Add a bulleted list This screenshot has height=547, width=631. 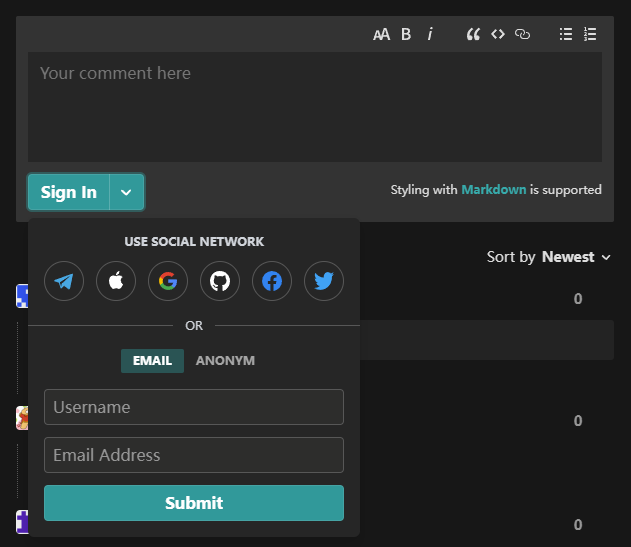566,34
